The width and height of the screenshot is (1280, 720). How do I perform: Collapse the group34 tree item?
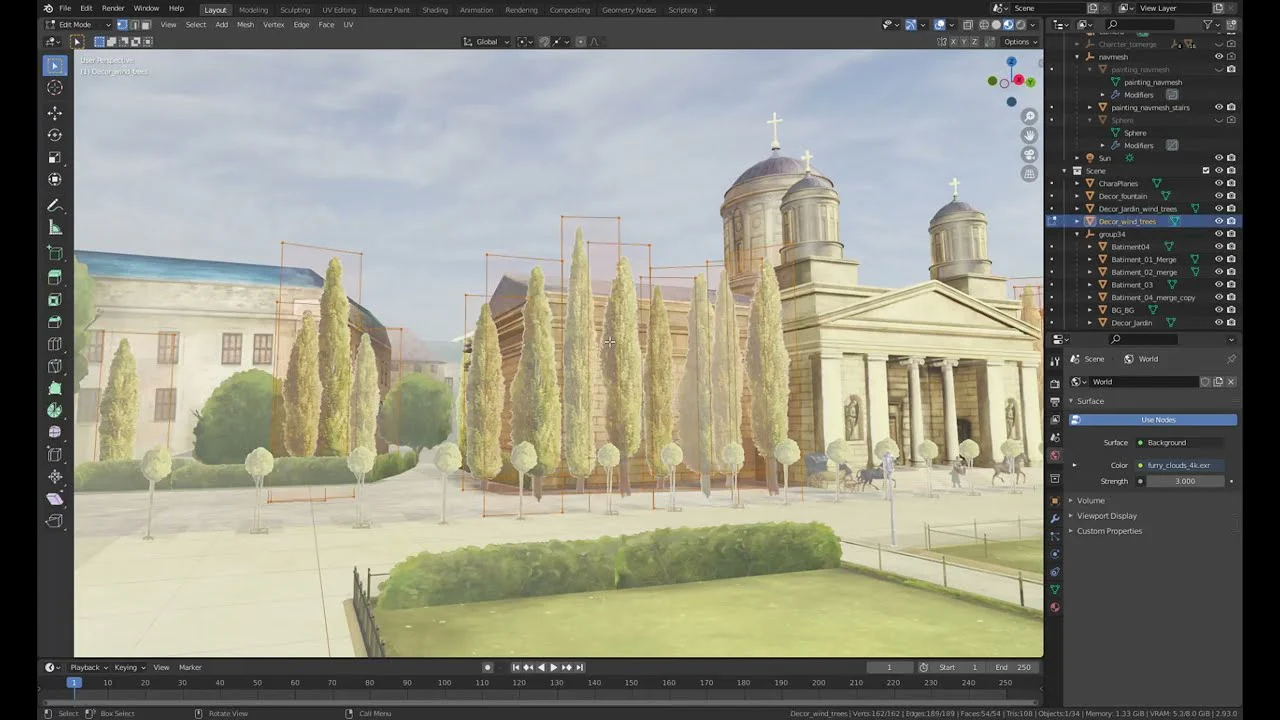(1078, 234)
